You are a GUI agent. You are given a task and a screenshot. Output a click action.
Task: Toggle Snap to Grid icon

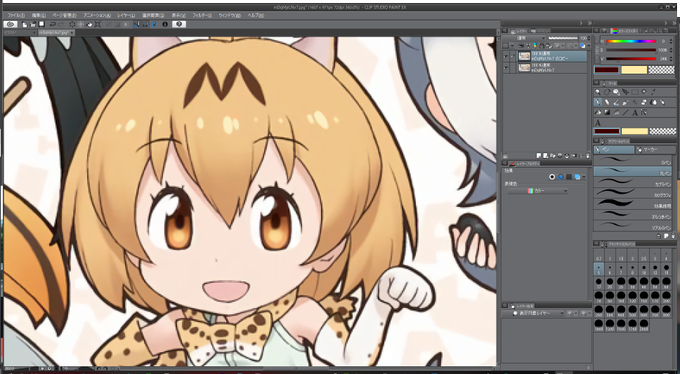coord(154,24)
